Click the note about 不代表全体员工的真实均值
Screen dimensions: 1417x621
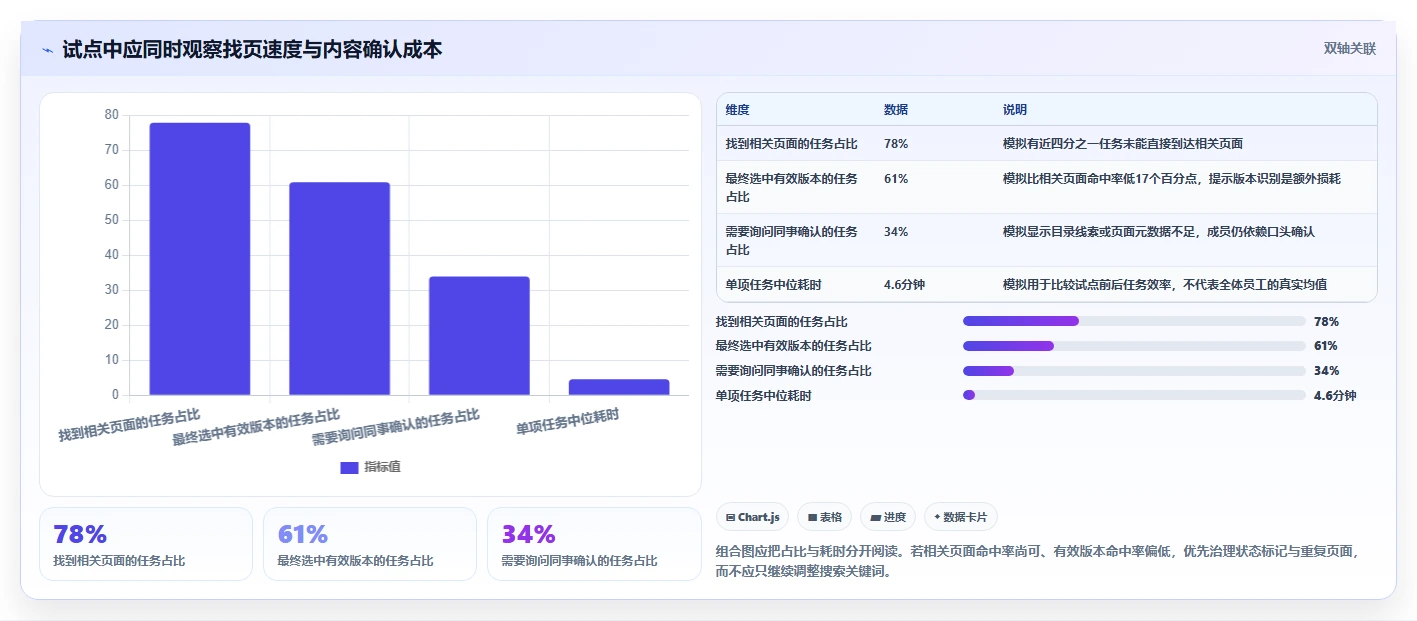pos(1165,285)
